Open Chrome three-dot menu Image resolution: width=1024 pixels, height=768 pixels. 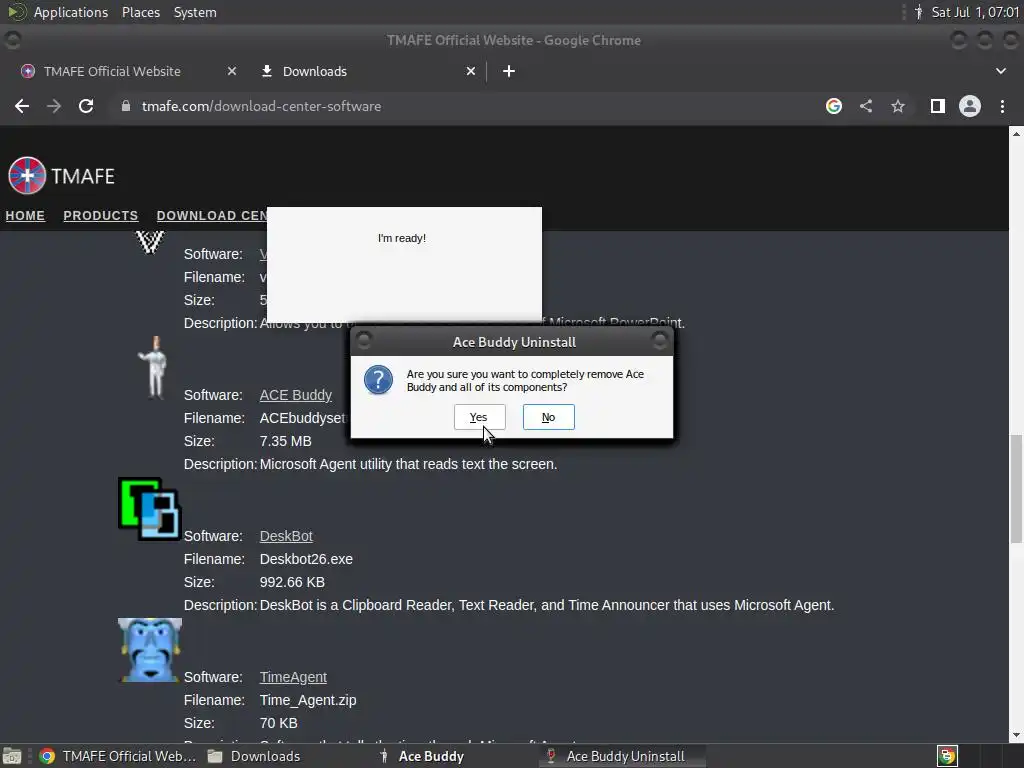pyautogui.click(x=1002, y=106)
